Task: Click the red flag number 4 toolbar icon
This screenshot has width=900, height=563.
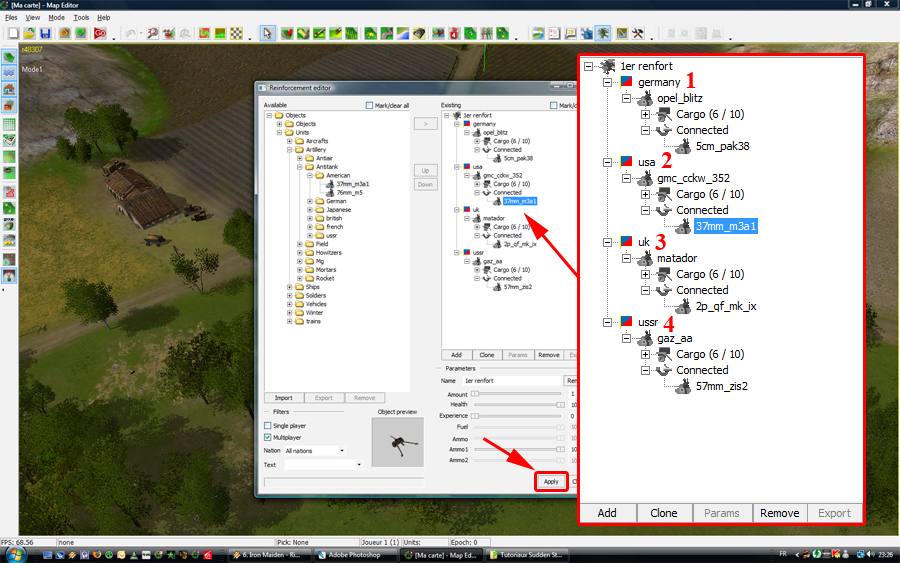Action: click(x=454, y=33)
